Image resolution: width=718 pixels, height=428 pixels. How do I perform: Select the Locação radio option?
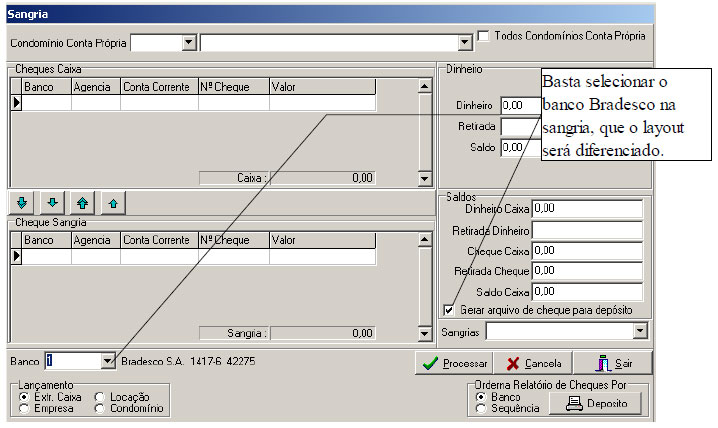tap(100, 397)
